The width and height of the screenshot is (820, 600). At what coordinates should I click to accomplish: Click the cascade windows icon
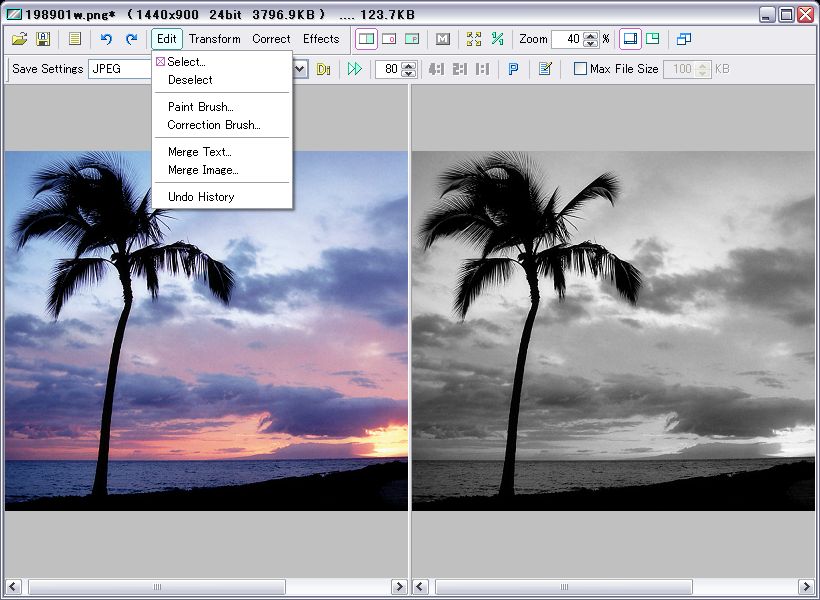click(684, 39)
